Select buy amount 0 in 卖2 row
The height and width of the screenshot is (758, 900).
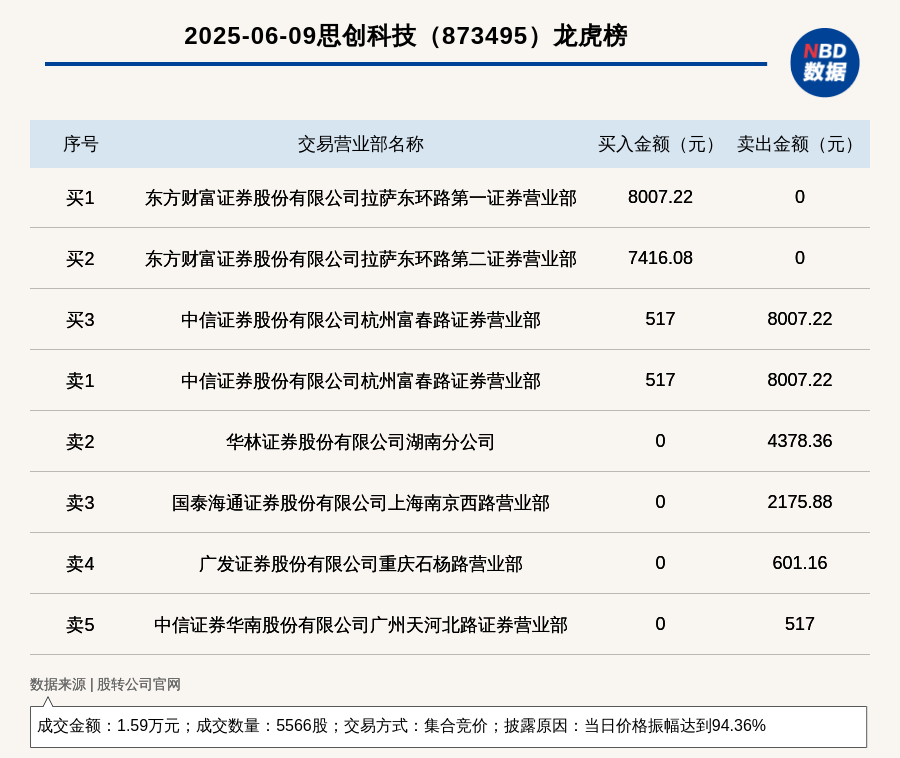(660, 441)
